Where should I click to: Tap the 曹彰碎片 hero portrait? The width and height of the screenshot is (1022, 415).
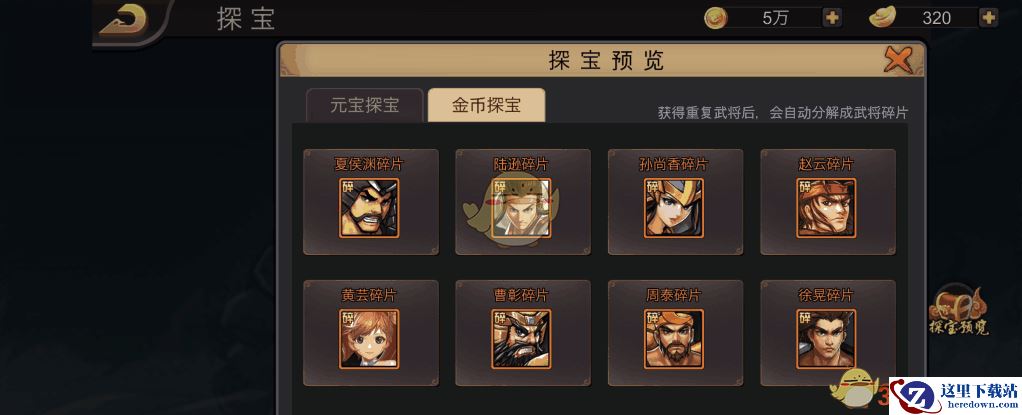521,339
